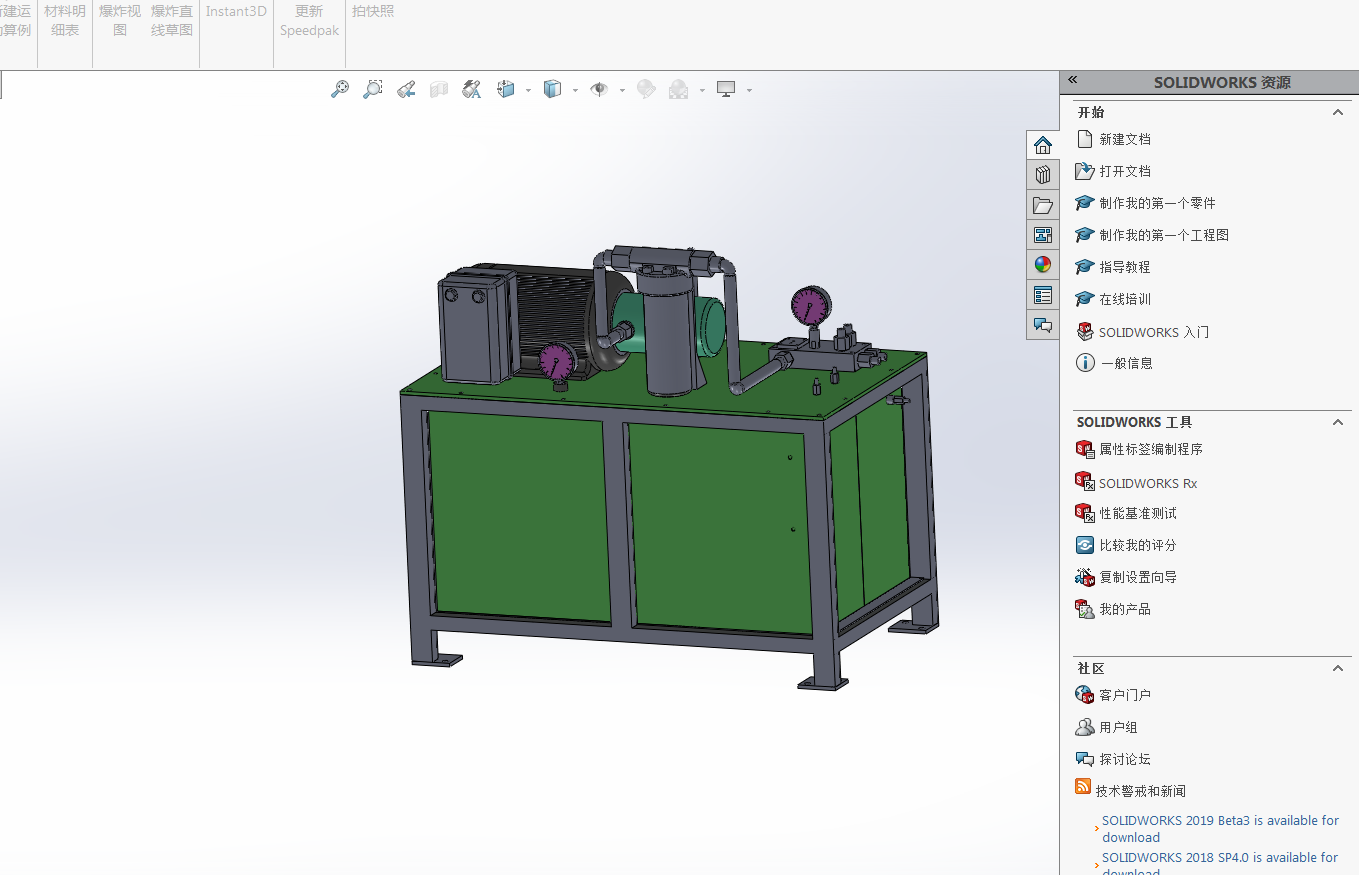The image size is (1359, 875).
Task: Click the 爆炸视图 ribbon command
Action: pyautogui.click(x=120, y=20)
